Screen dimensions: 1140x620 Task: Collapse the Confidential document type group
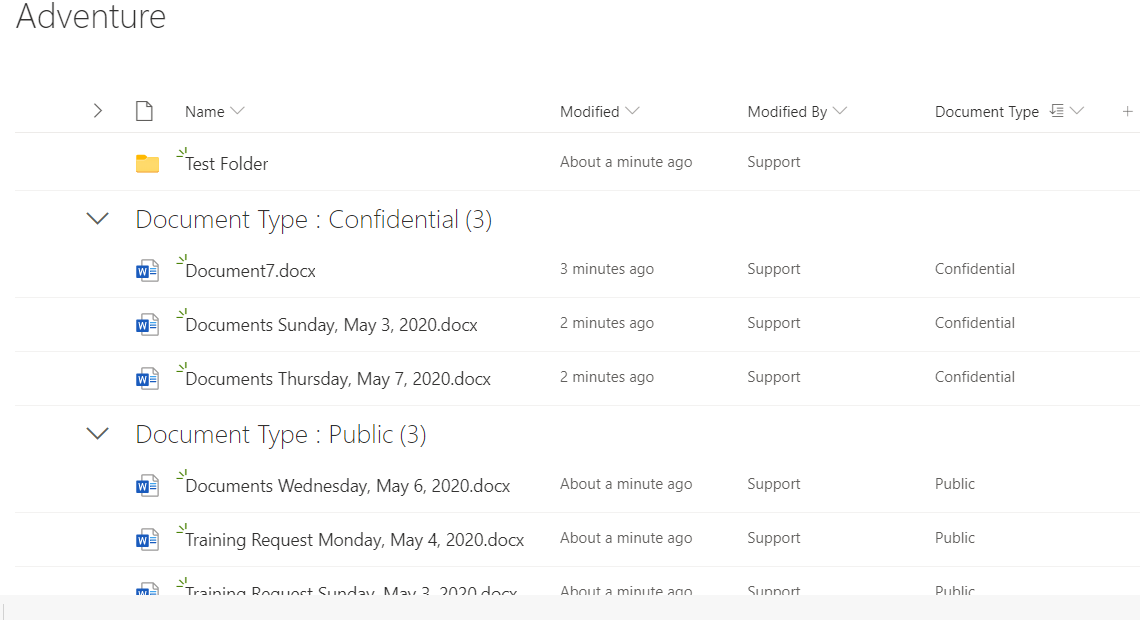pyautogui.click(x=97, y=218)
